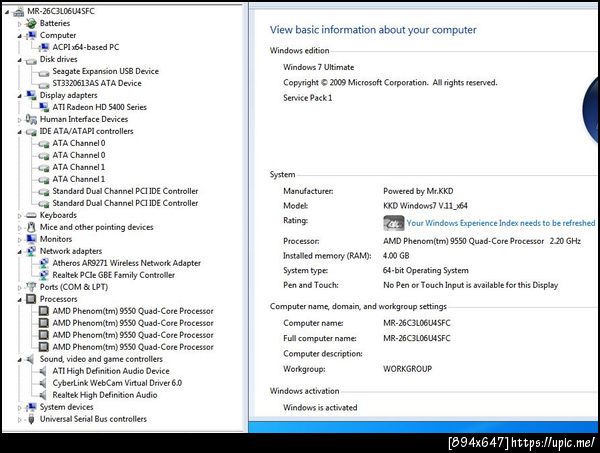Open the Windows Experience Index refresh link

click(x=501, y=223)
